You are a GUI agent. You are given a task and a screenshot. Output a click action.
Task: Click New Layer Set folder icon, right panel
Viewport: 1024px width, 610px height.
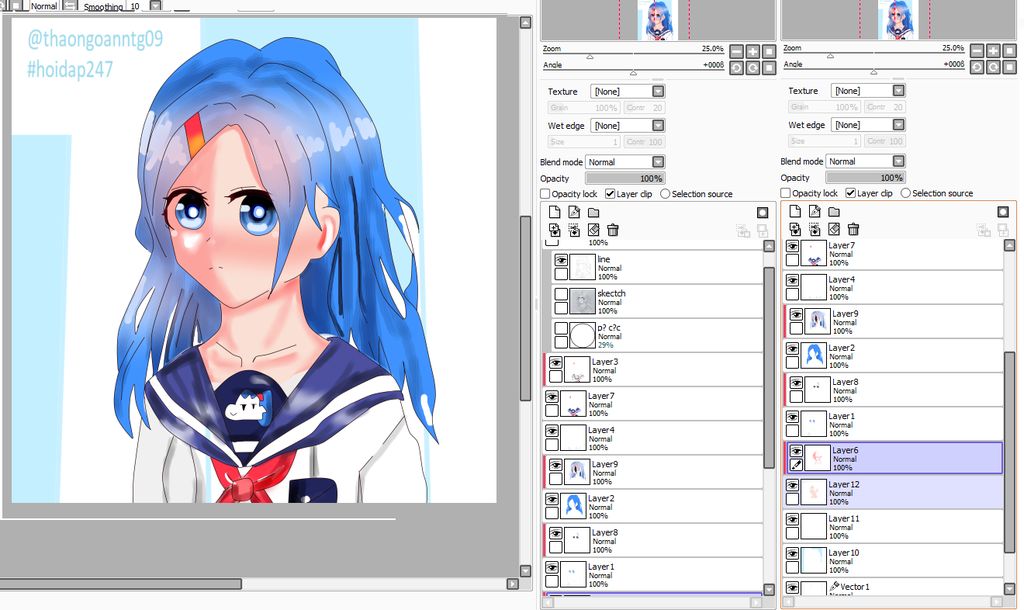(x=834, y=212)
